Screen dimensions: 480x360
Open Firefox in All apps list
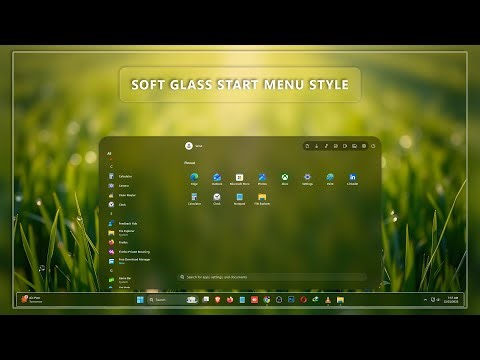tap(118, 242)
